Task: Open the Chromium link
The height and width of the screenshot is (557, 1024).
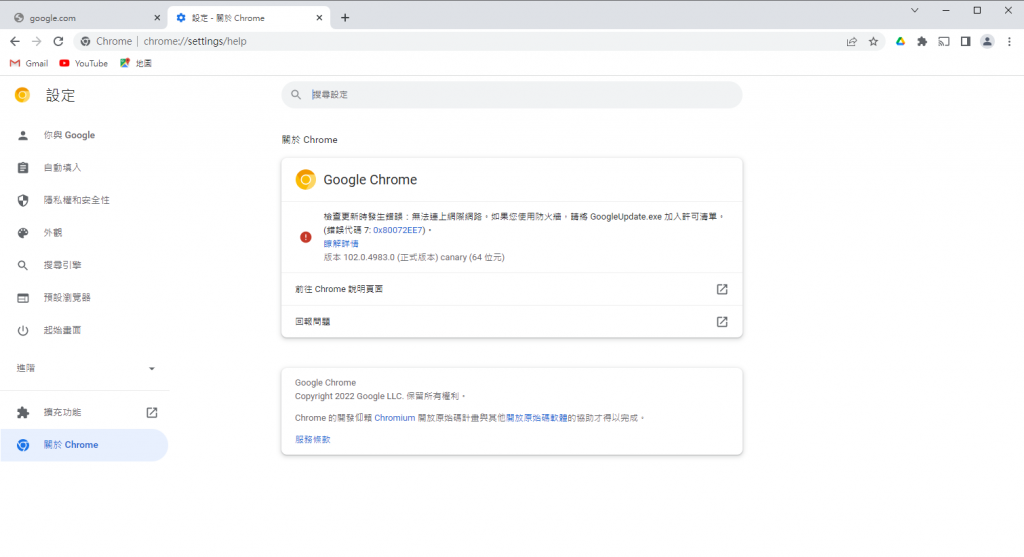Action: coord(394,418)
